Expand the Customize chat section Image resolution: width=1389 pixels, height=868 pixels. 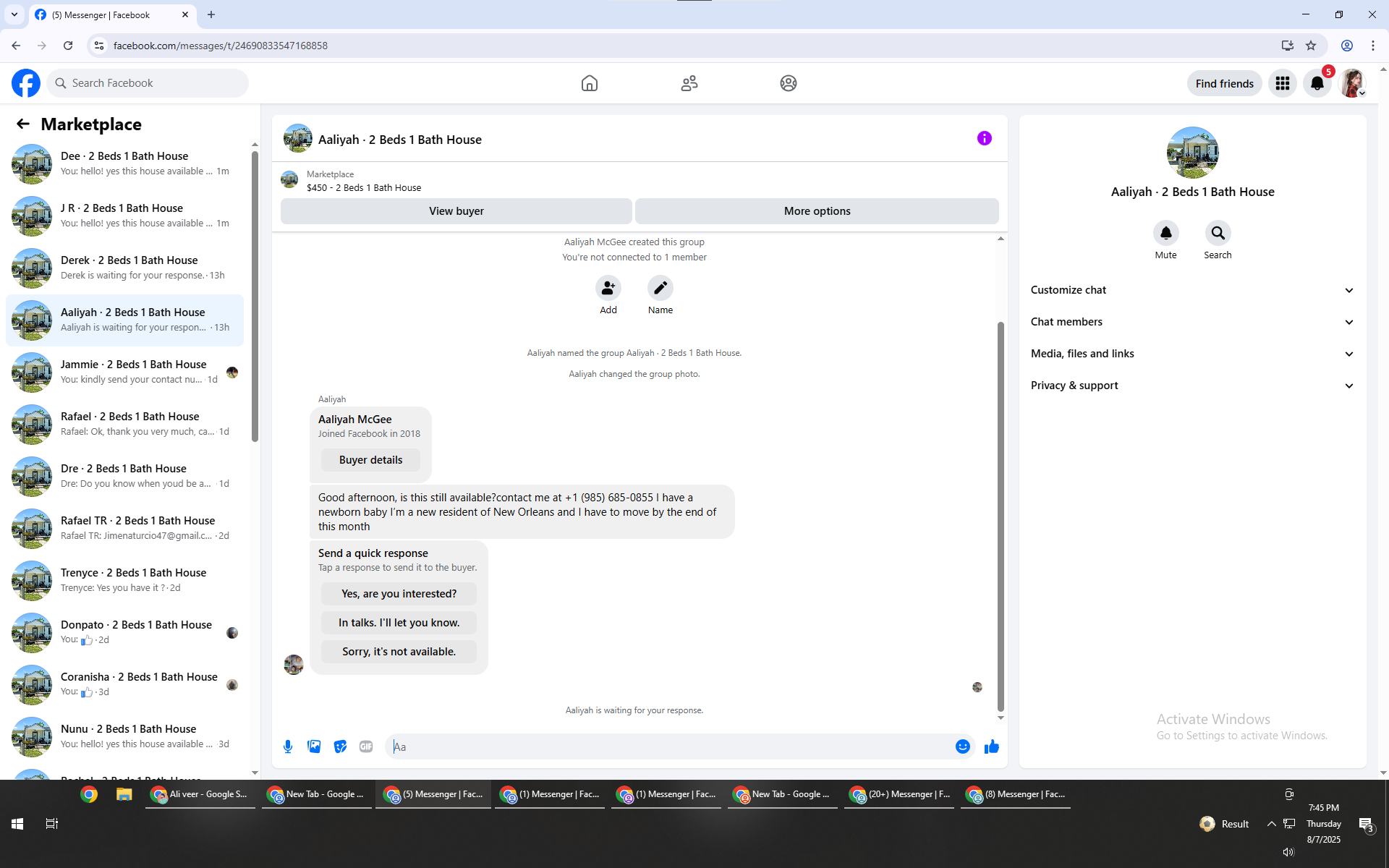[1192, 290]
